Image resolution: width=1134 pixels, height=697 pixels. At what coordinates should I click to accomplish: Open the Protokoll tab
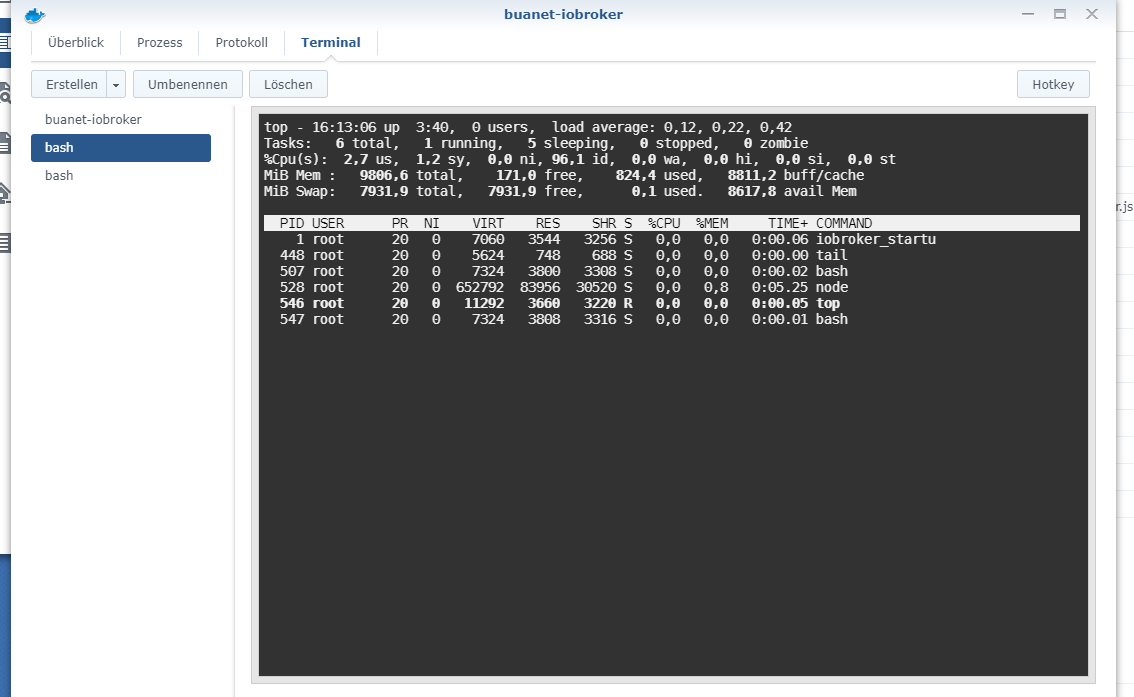click(242, 43)
